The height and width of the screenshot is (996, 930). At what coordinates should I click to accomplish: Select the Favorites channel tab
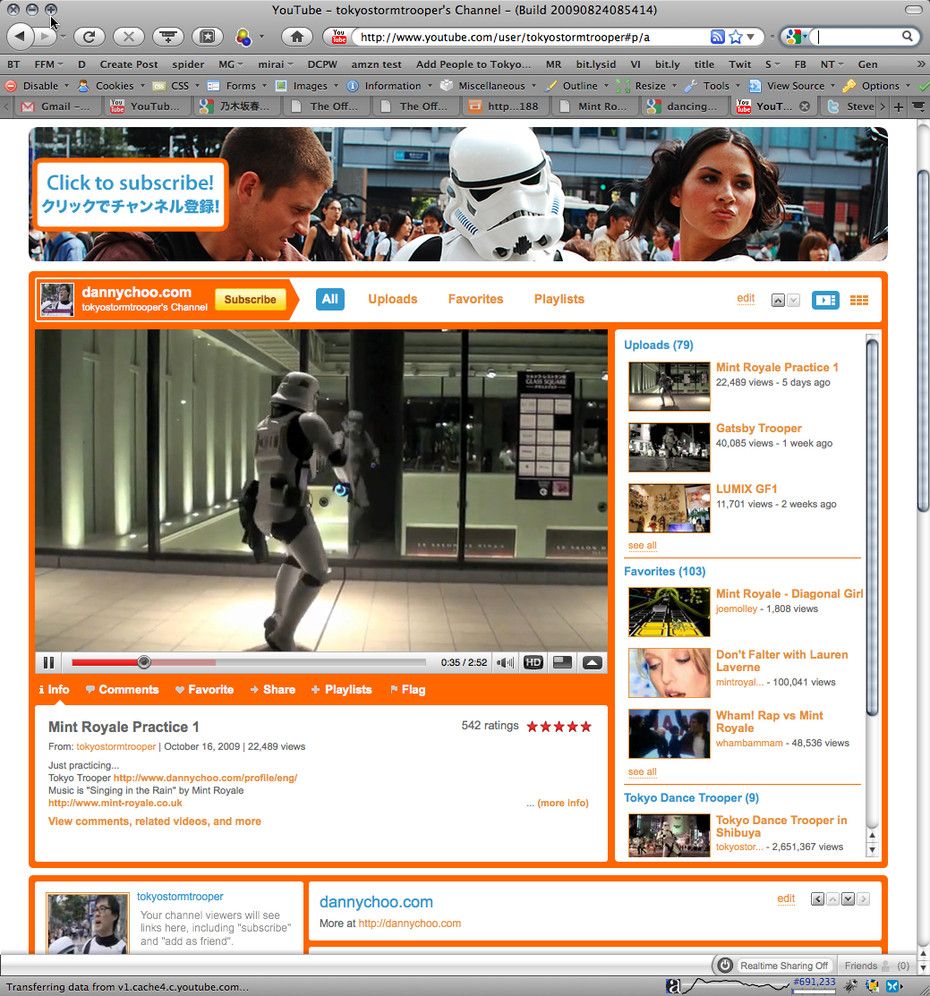(475, 299)
